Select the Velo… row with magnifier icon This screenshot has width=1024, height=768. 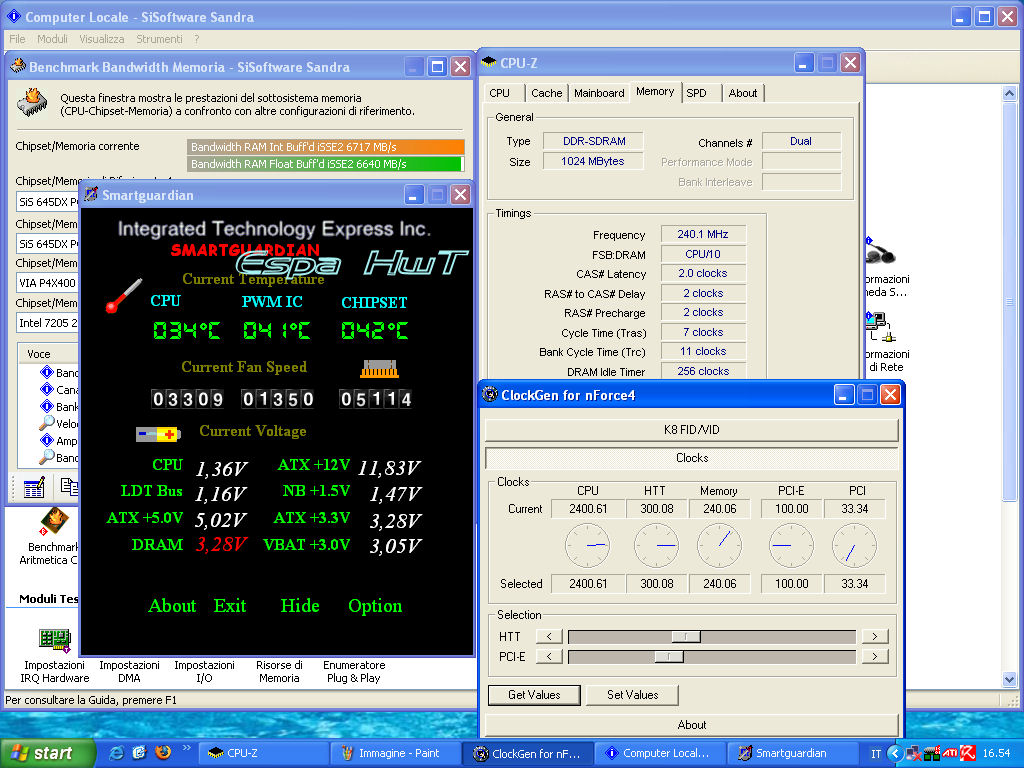click(x=59, y=423)
